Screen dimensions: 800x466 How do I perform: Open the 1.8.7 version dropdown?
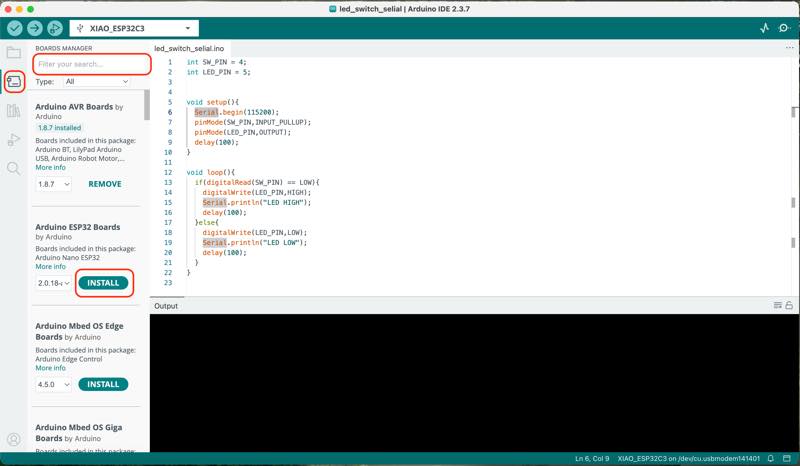(53, 184)
